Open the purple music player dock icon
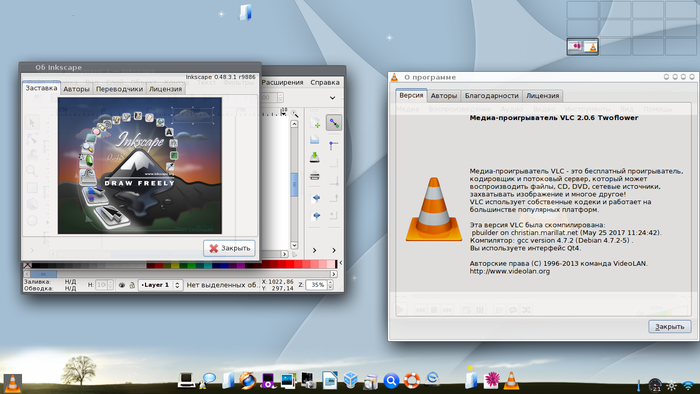The image size is (700, 394). [268, 381]
